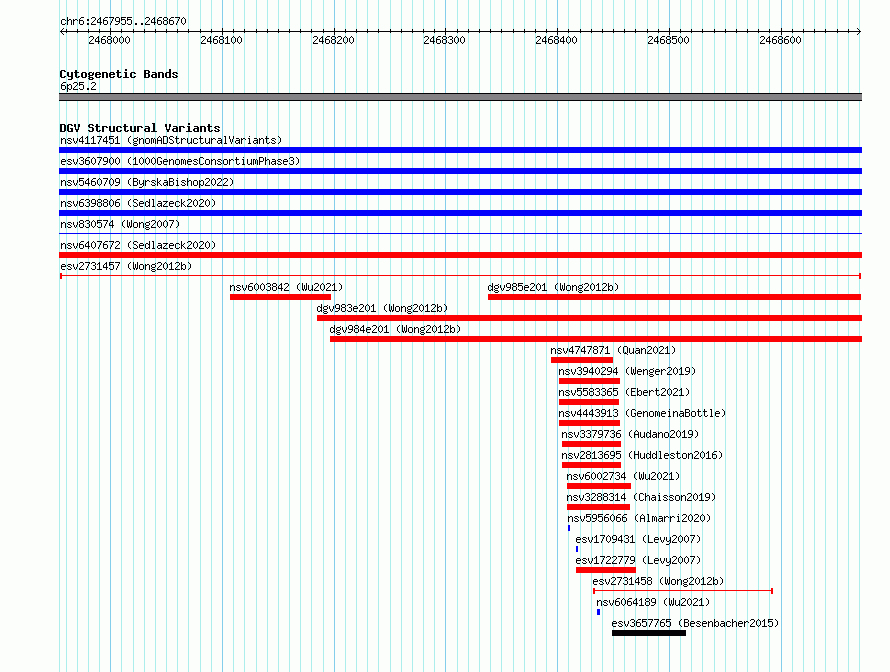Viewport: 890px width, 672px height.
Task: Click the red bar under nsv4747871
Action: 582,360
